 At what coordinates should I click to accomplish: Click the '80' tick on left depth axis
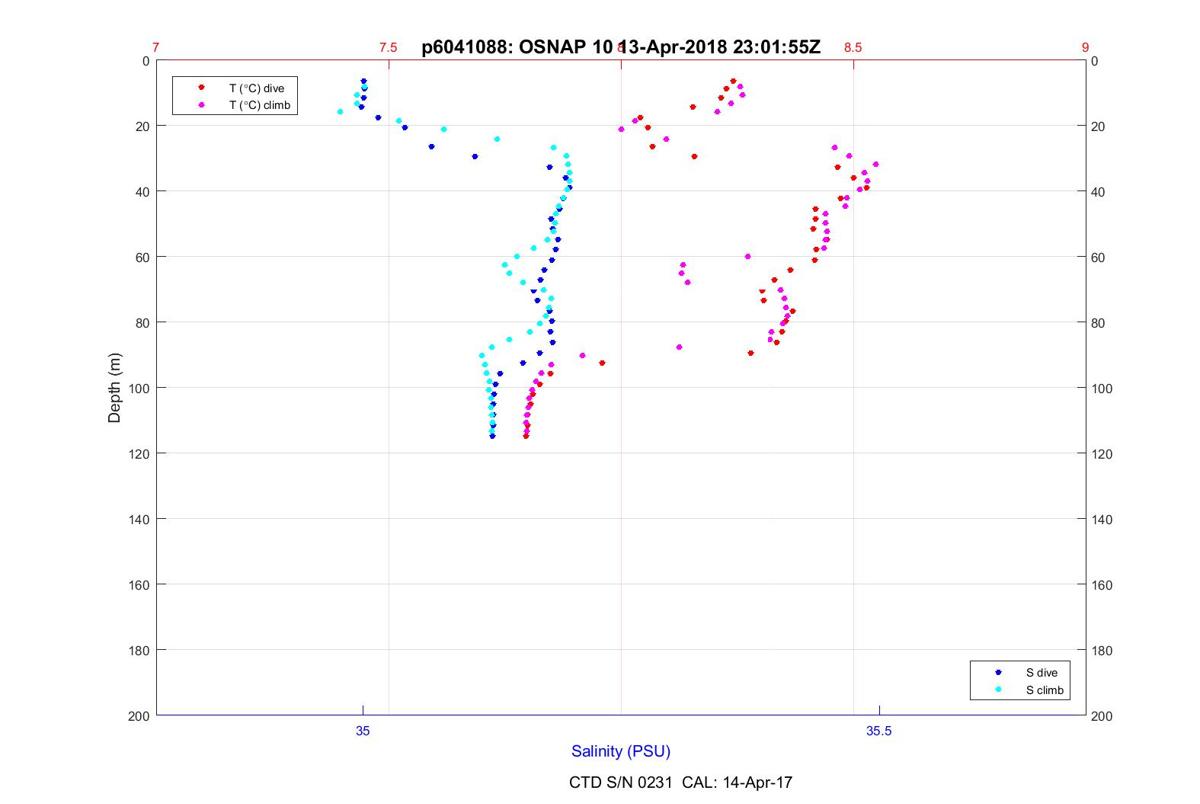(x=143, y=322)
